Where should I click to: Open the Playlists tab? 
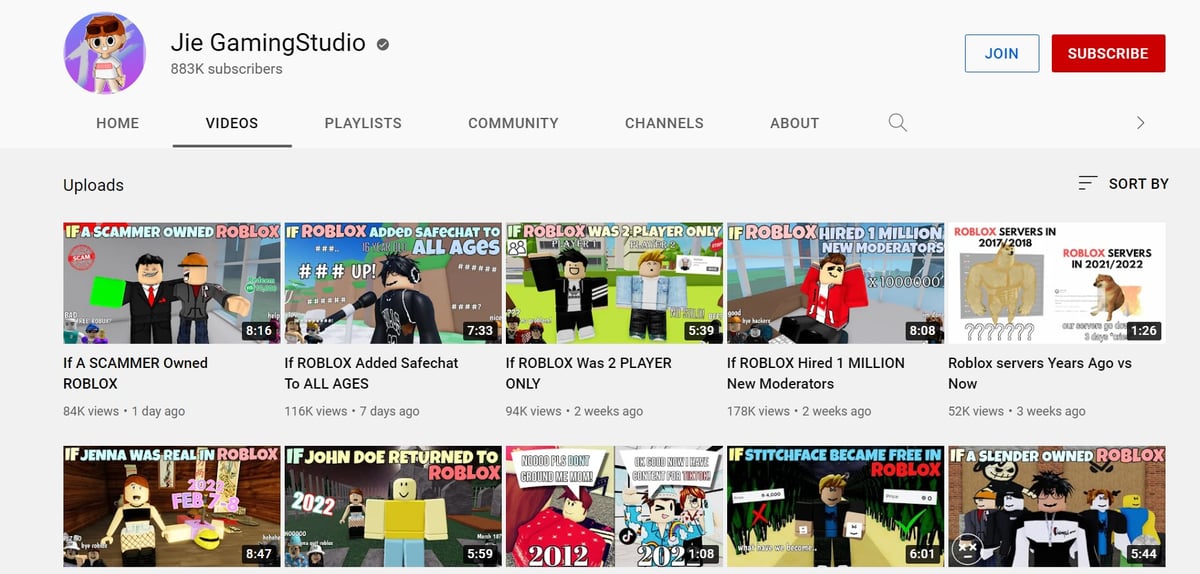(363, 123)
